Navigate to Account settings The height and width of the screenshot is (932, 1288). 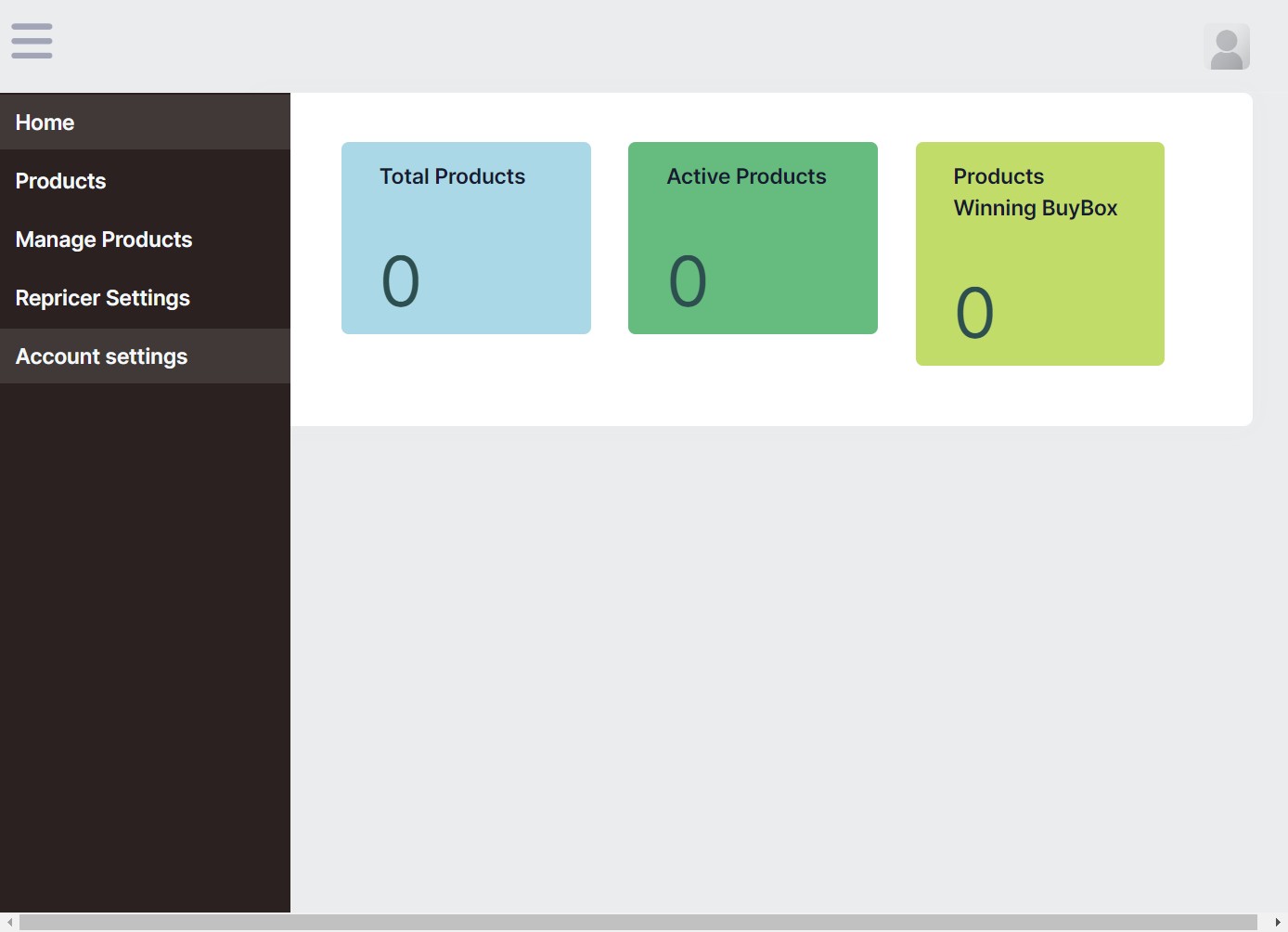pos(145,356)
